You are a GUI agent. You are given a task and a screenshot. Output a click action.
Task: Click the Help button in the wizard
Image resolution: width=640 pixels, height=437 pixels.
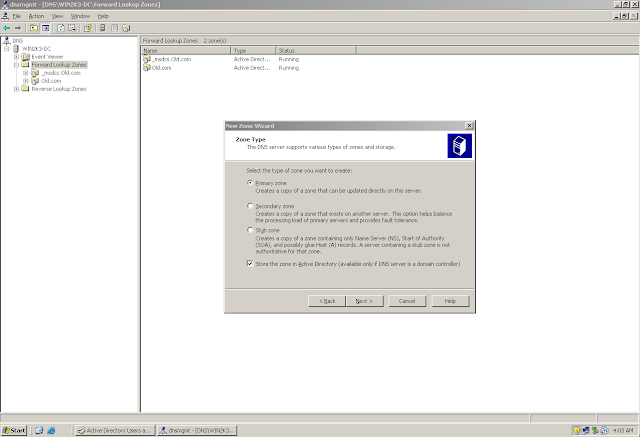(450, 301)
